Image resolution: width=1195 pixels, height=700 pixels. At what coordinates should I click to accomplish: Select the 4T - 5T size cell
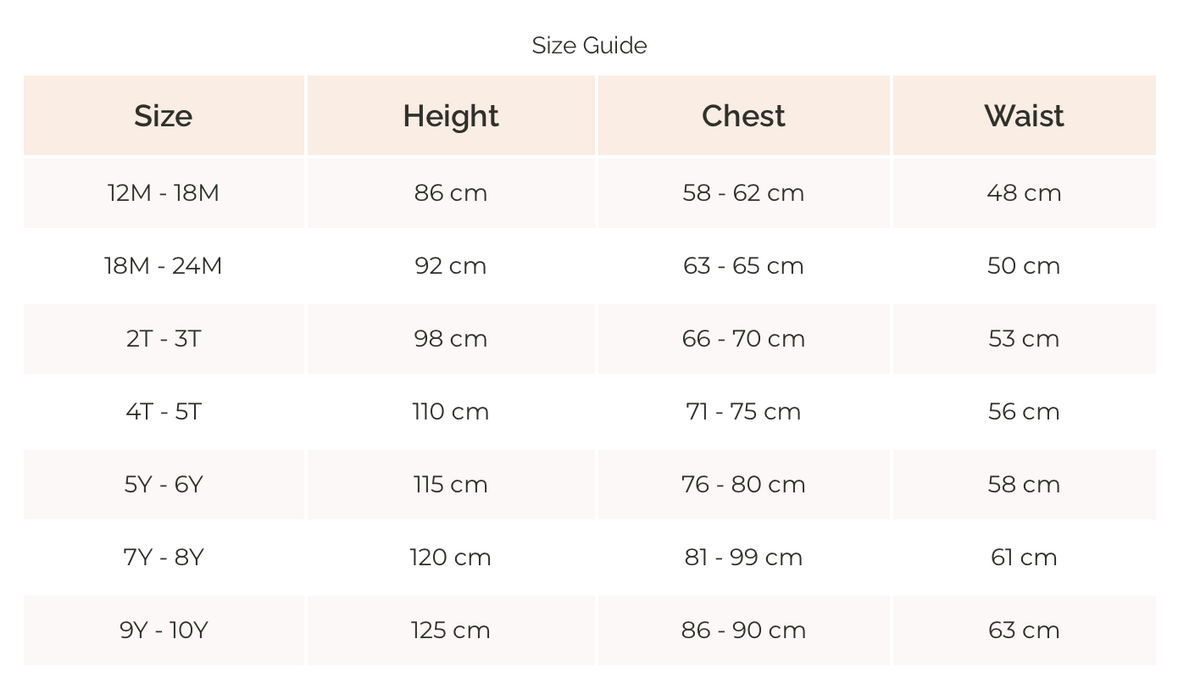tap(163, 412)
